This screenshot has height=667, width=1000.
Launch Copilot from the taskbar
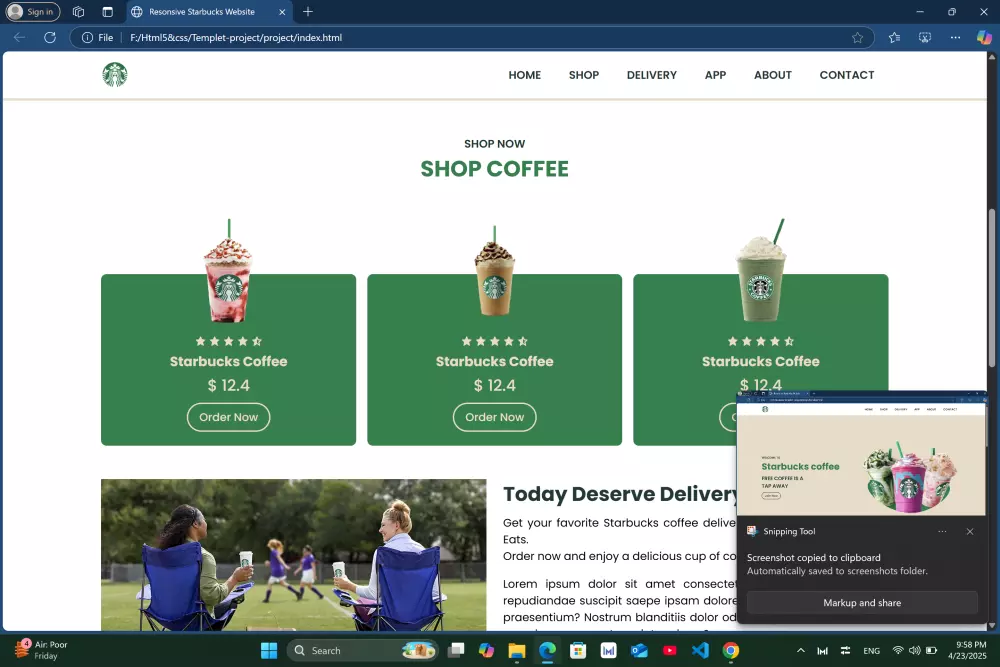coord(487,650)
